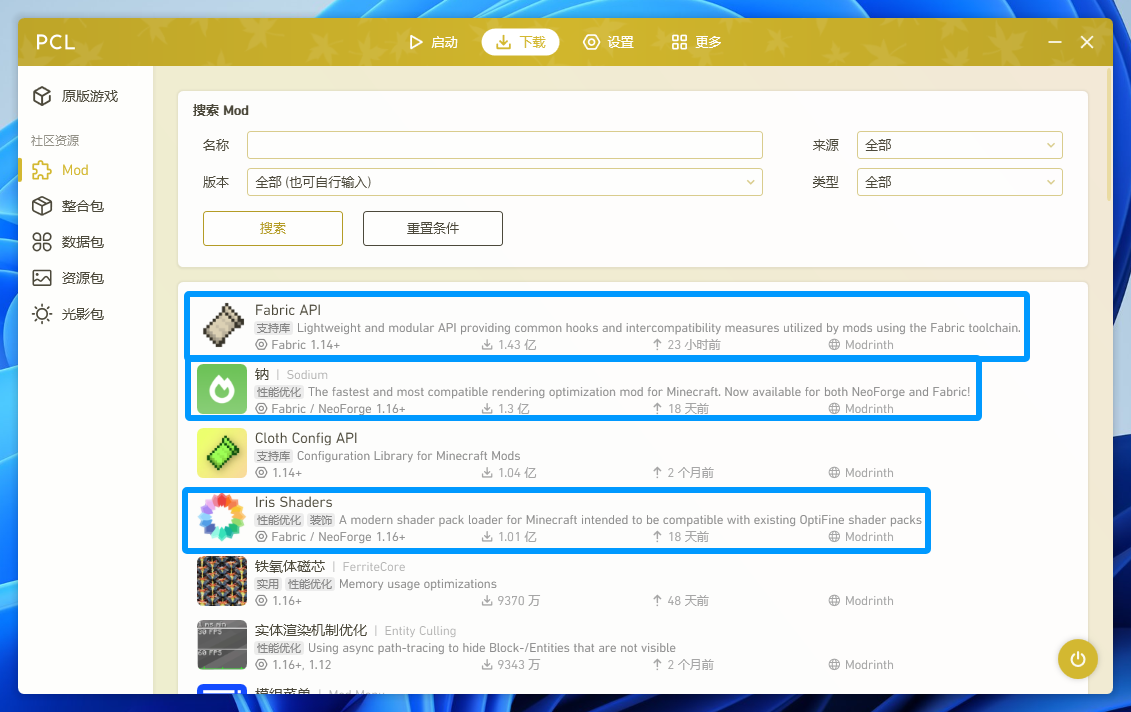The height and width of the screenshot is (712, 1131).
Task: Select the Cloth Config API thumbnail
Action: tap(222, 454)
